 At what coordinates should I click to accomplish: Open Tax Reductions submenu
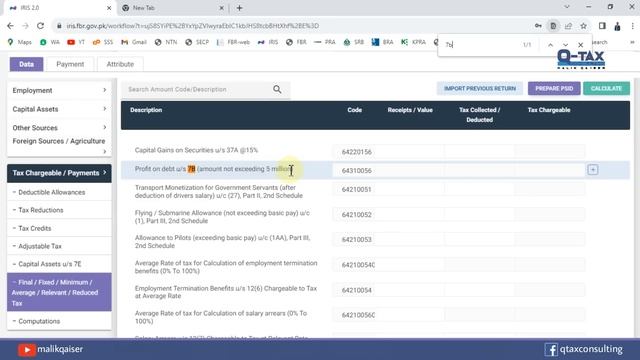59,210
